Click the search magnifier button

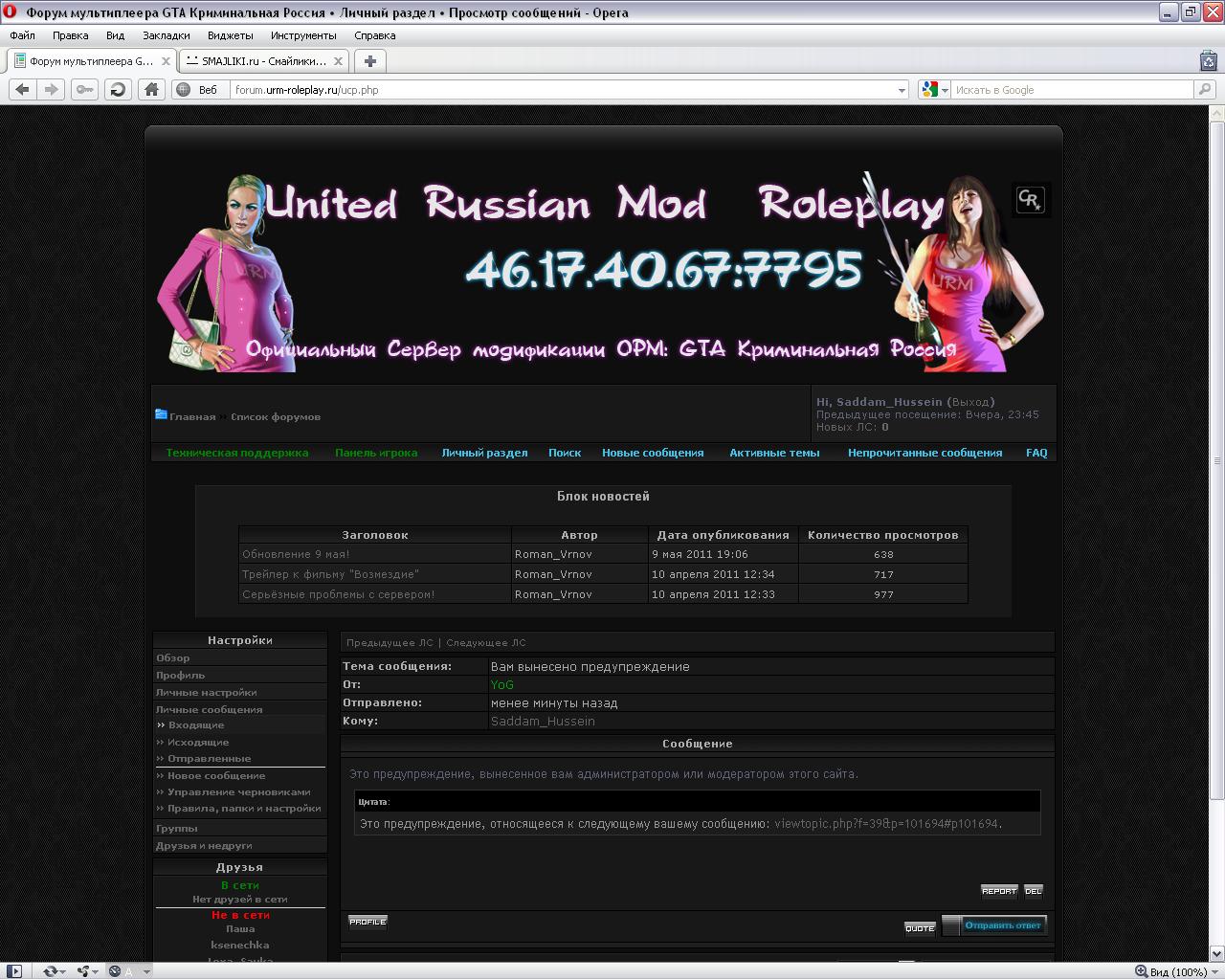pyautogui.click(x=1205, y=89)
